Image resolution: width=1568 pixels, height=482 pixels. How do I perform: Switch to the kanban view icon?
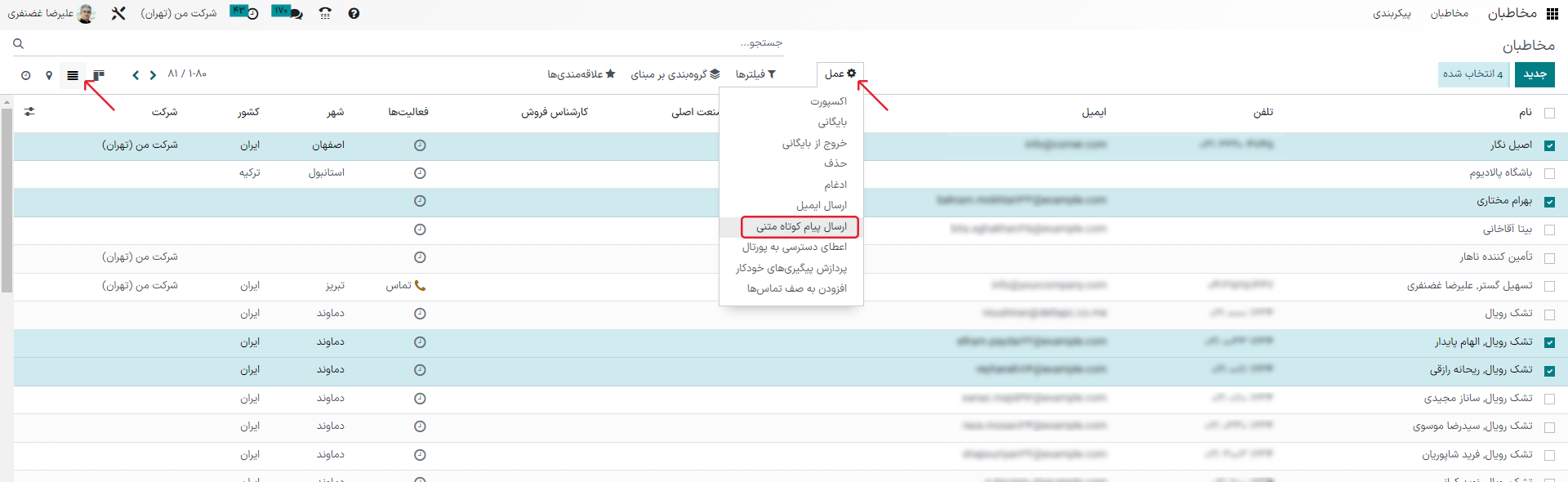(98, 75)
